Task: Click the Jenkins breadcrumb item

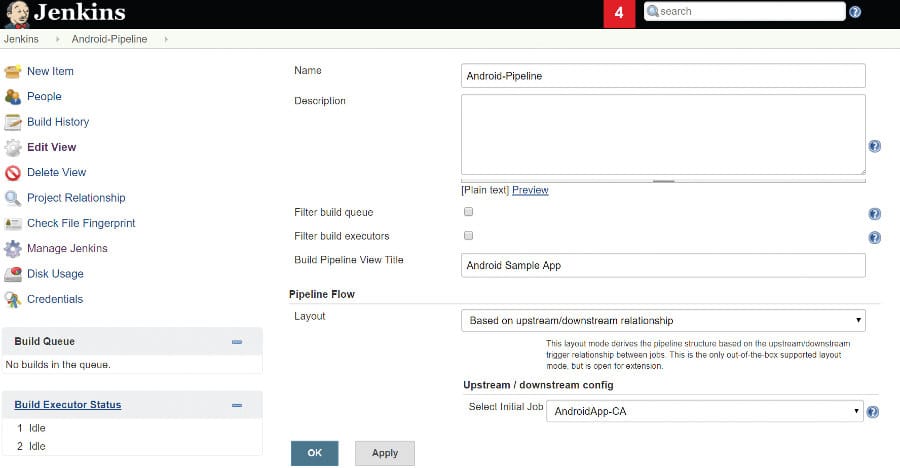Action: click(x=21, y=39)
